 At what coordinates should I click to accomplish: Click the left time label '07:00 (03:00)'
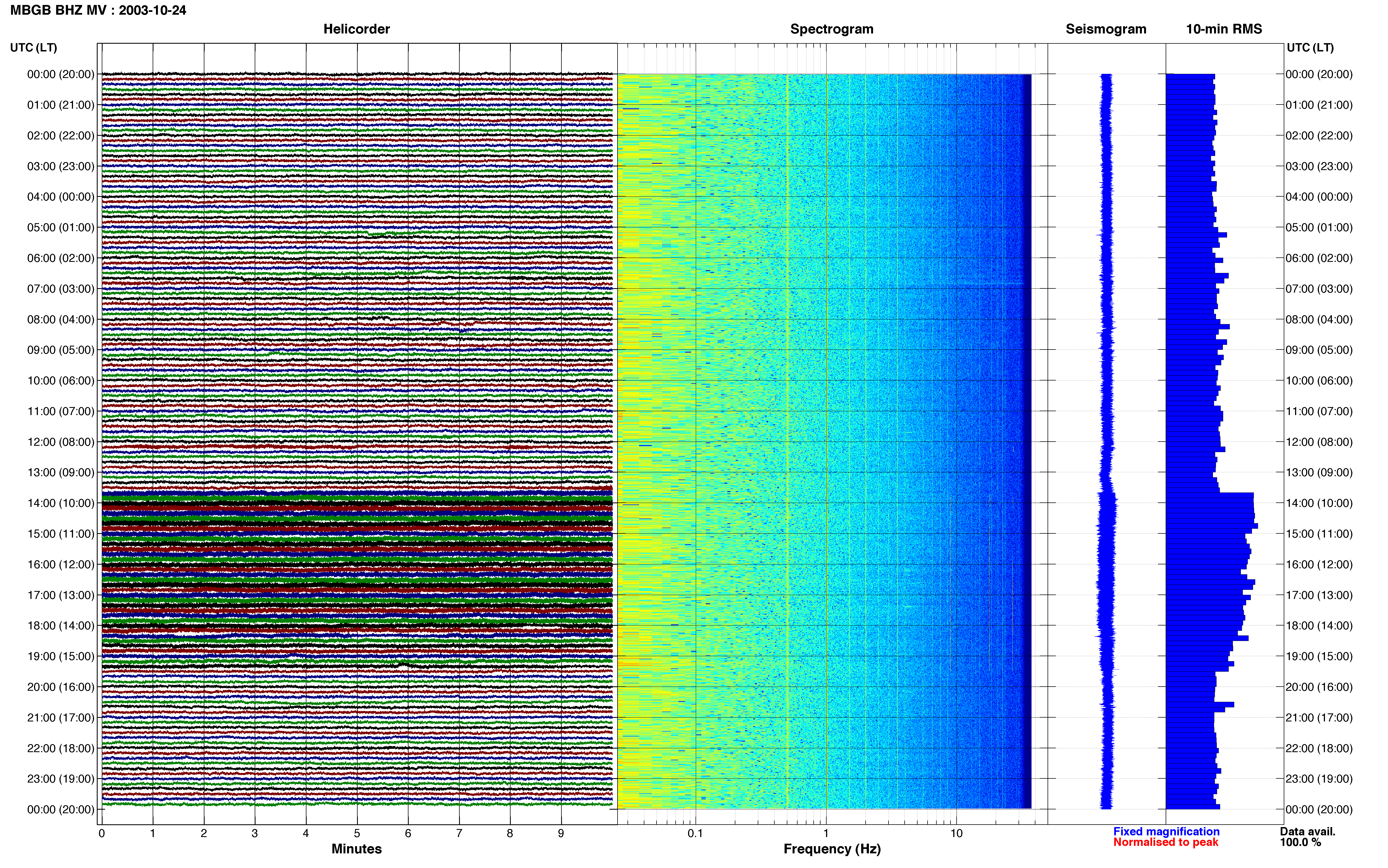(x=61, y=289)
